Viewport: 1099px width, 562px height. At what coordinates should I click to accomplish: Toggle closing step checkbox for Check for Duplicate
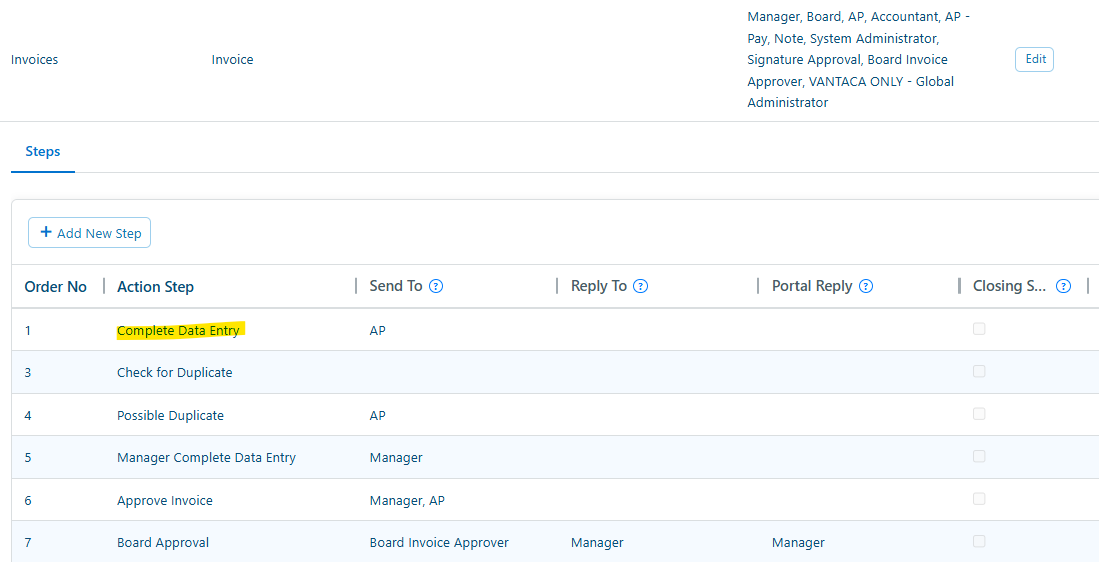point(979,371)
